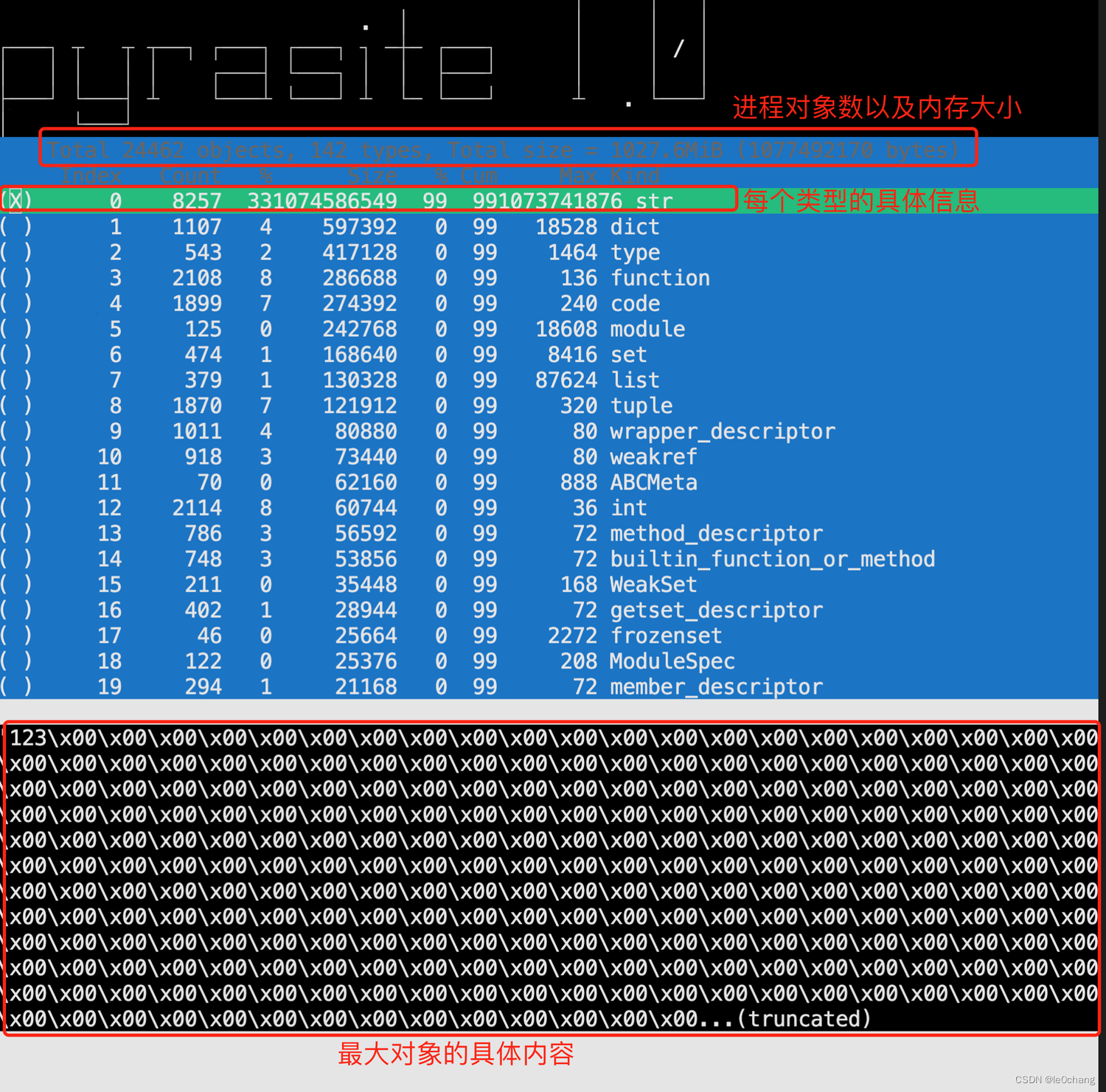Uncheck the selected str row checkbox
1106x1092 pixels.
point(16,200)
